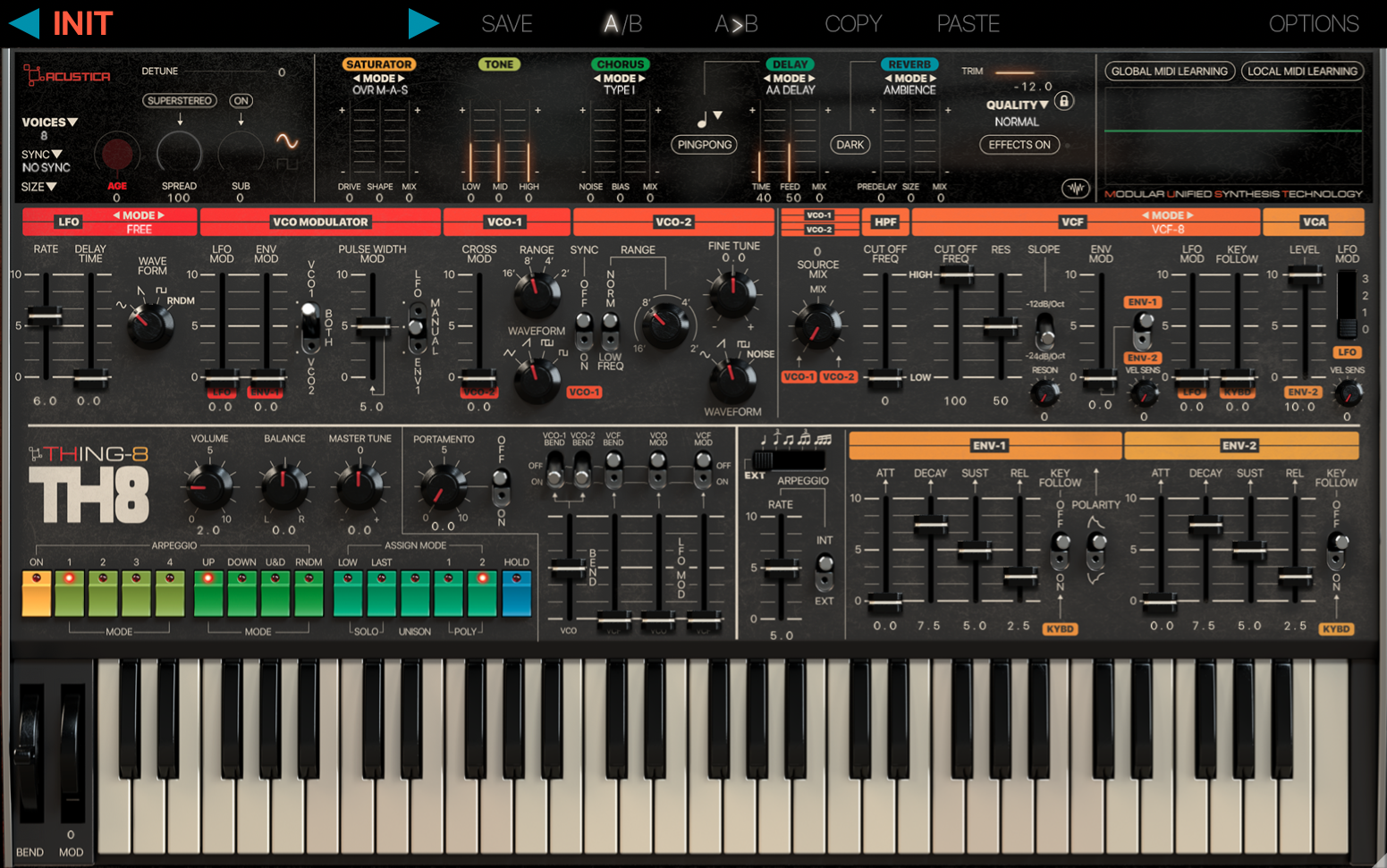Screen dimensions: 1387x868
Task: Select the LAST assign mode button
Action: point(382,594)
